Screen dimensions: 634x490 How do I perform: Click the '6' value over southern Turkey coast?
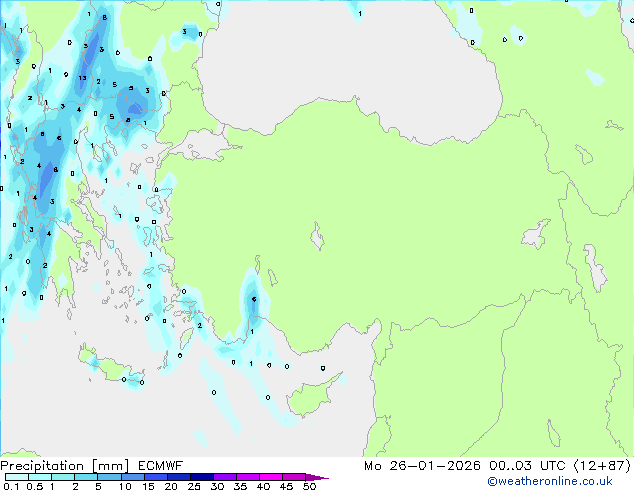[254, 299]
